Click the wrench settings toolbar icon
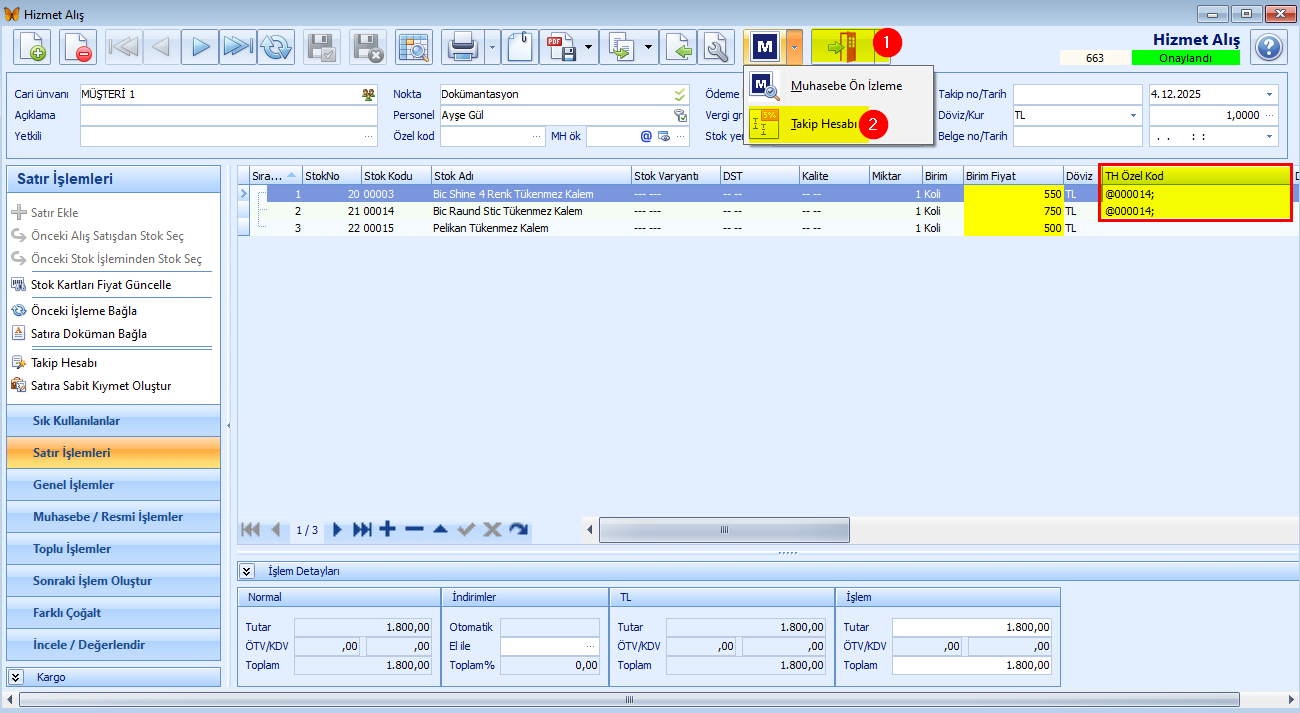The width and height of the screenshot is (1300, 713). (716, 46)
